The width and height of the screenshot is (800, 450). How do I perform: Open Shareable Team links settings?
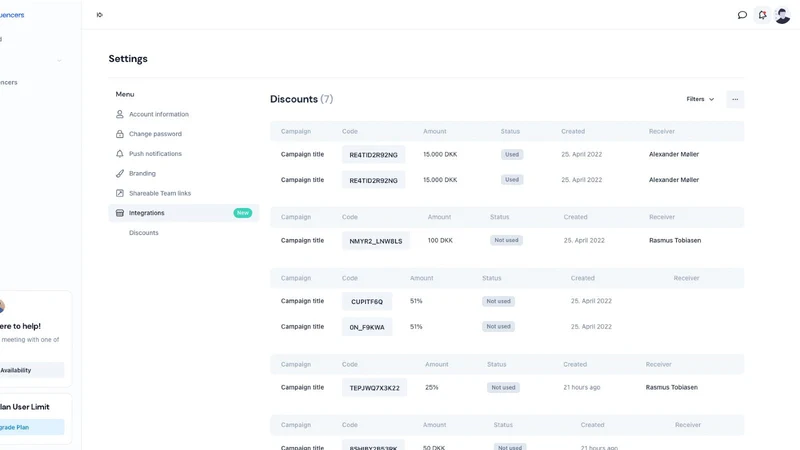pyautogui.click(x=160, y=193)
